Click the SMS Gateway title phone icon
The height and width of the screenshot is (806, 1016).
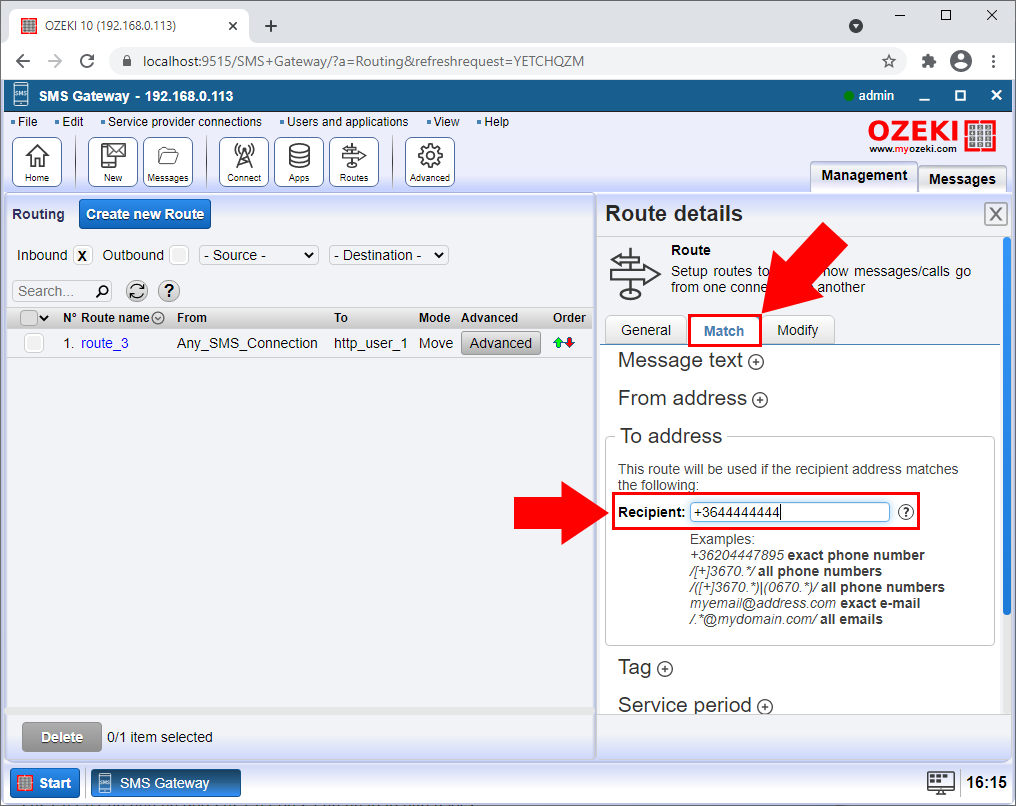[x=21, y=95]
